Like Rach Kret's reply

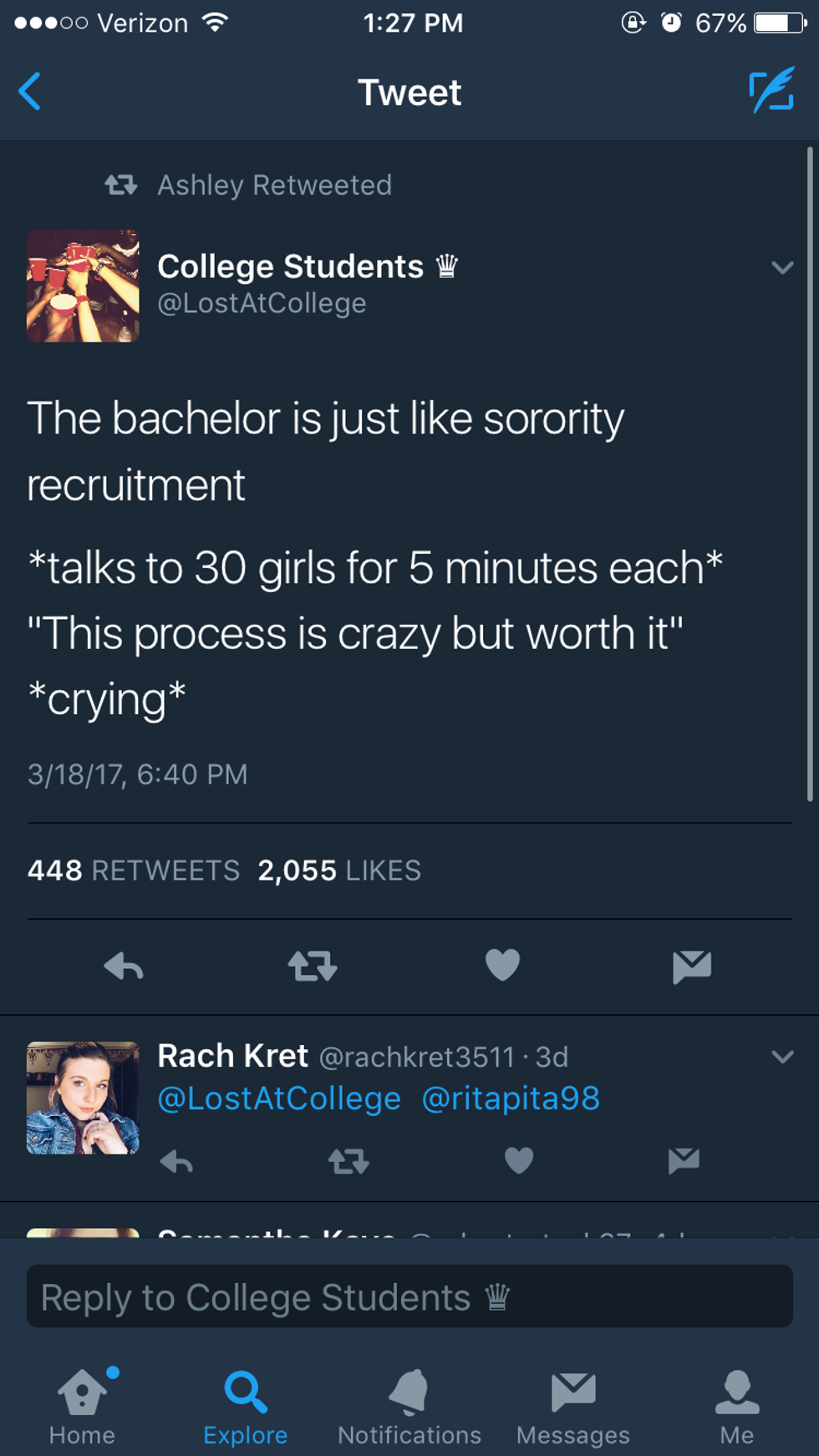(x=519, y=1160)
